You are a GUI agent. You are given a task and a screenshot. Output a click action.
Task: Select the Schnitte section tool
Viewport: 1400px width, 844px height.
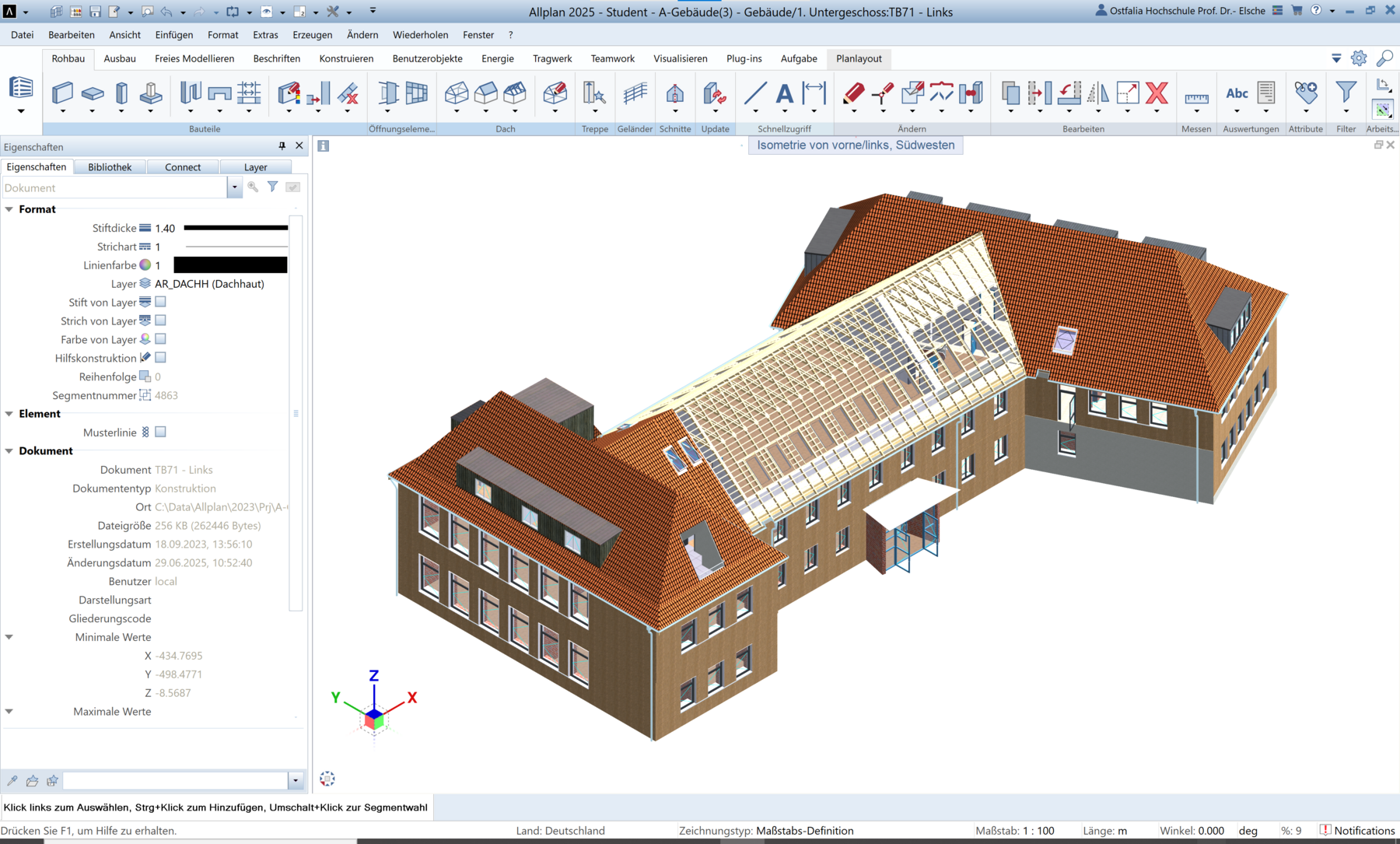(674, 93)
